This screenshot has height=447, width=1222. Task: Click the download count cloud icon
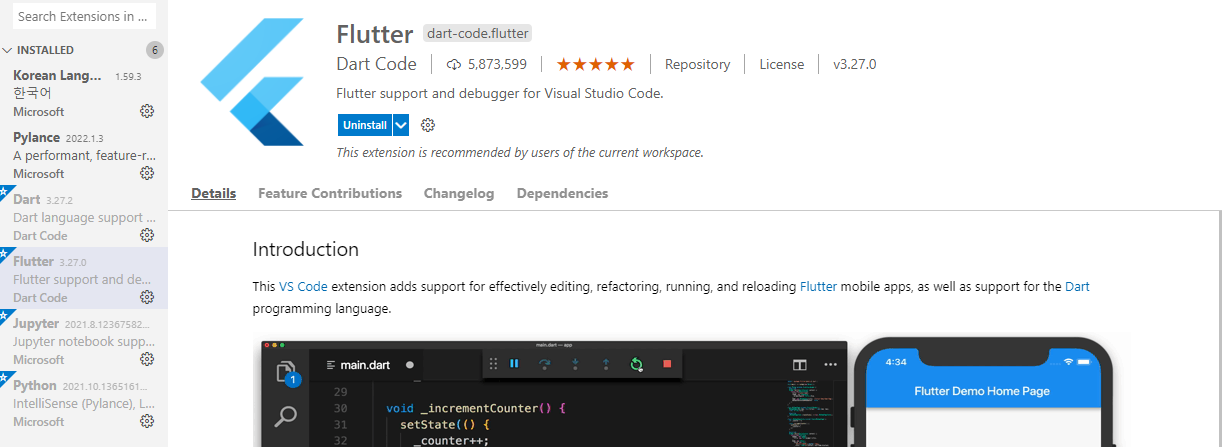click(454, 64)
